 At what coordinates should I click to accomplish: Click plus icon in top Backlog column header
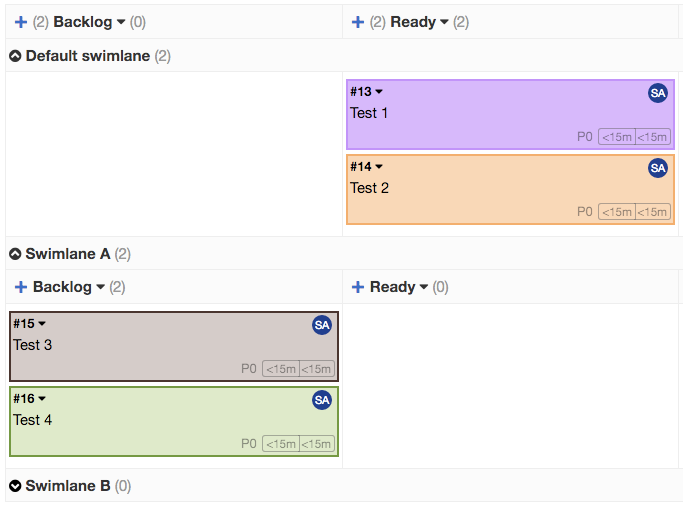(x=21, y=22)
